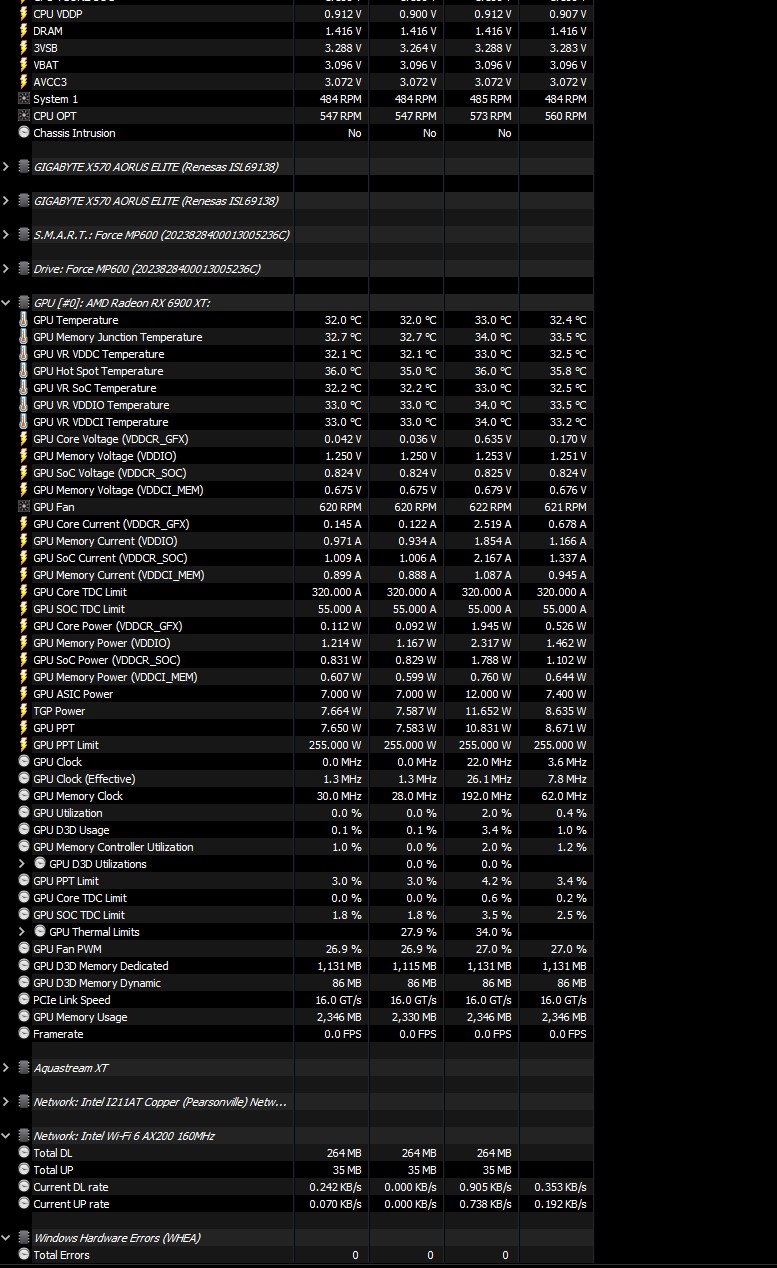Select the GPU Memory Power (VDDCI_MEM) row
Screen dimensions: 777x1268
point(297,677)
